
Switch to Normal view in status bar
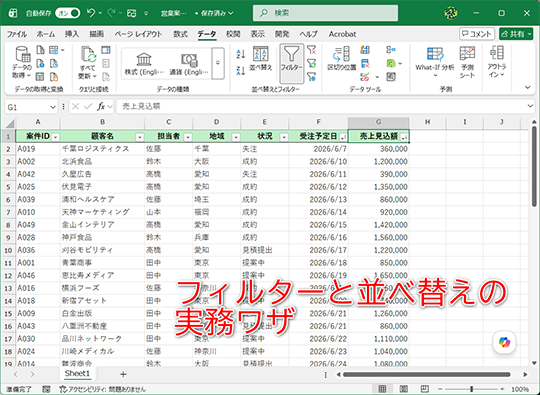pos(383,389)
